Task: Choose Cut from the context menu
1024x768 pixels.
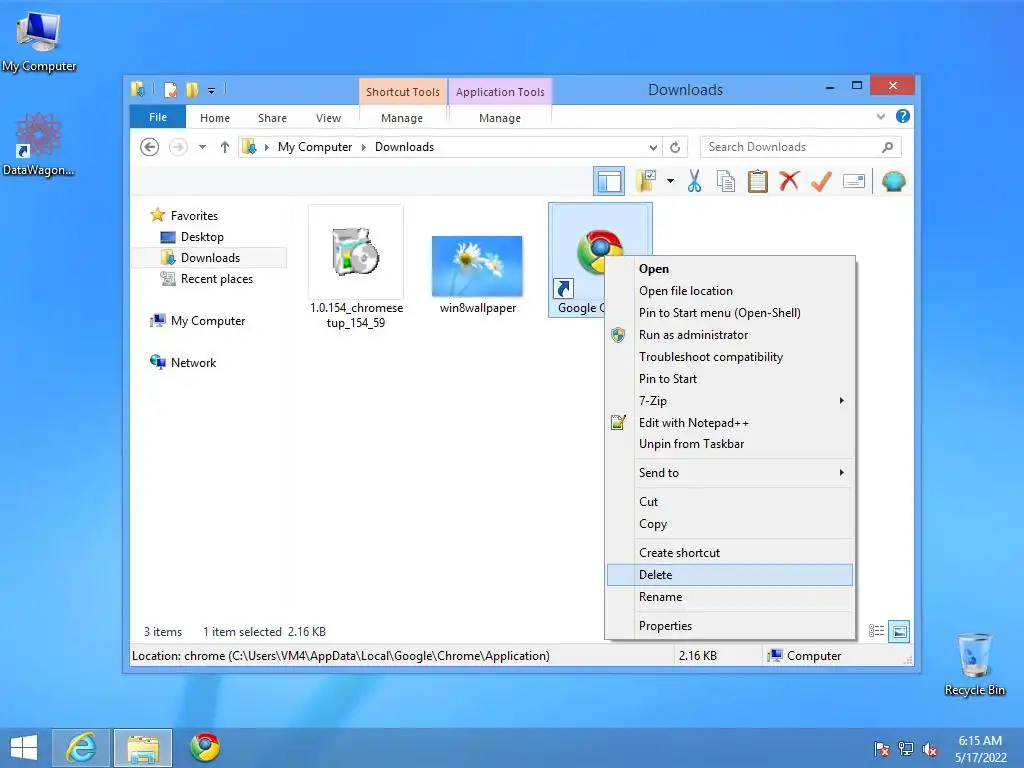Action: click(729, 502)
